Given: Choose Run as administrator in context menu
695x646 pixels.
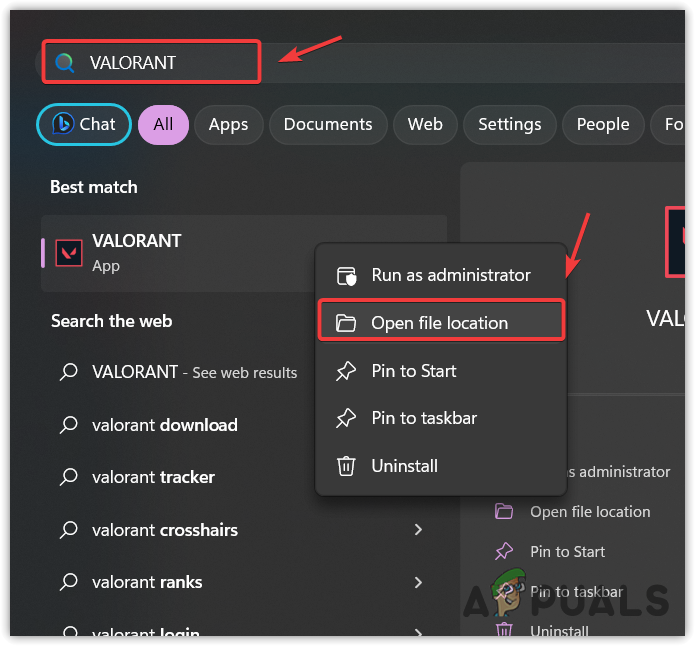Looking at the screenshot, I should coord(441,275).
